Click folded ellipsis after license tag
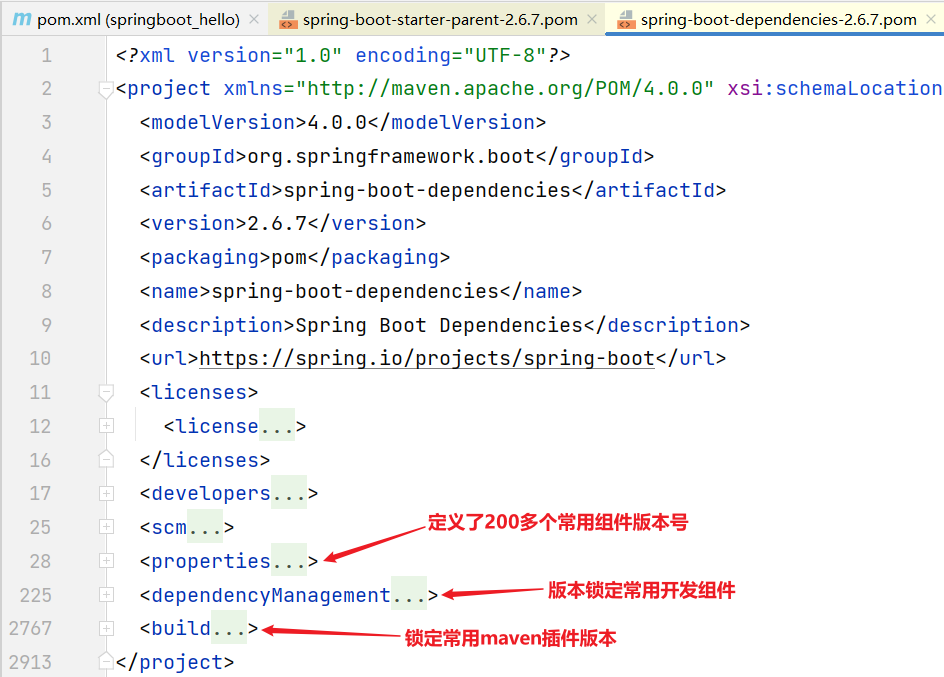 277,426
